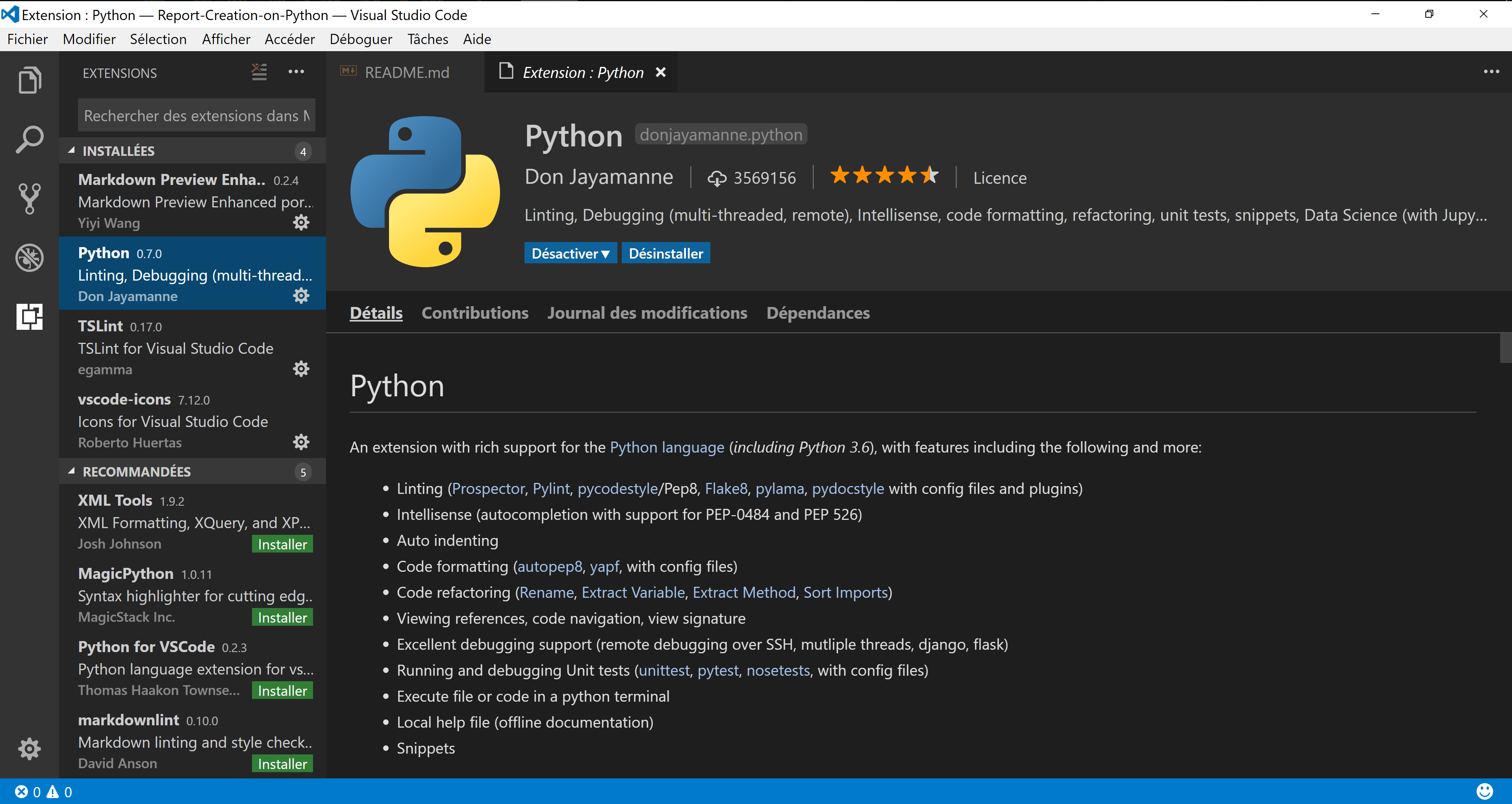This screenshot has width=1512, height=804.
Task: Click errors and warnings status indicator
Action: (43, 792)
